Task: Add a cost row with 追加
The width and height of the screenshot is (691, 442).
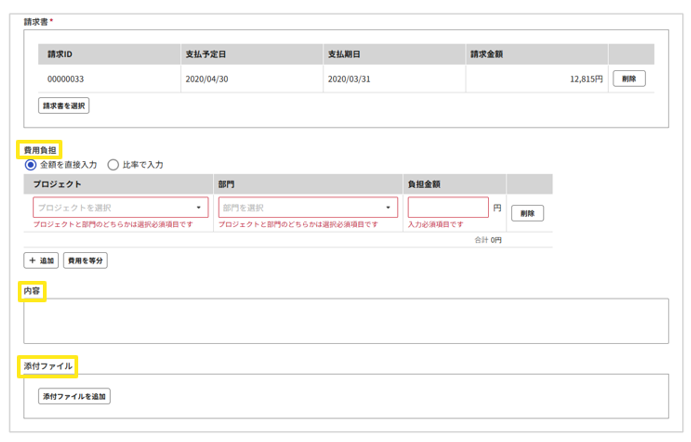Action: 41,260
